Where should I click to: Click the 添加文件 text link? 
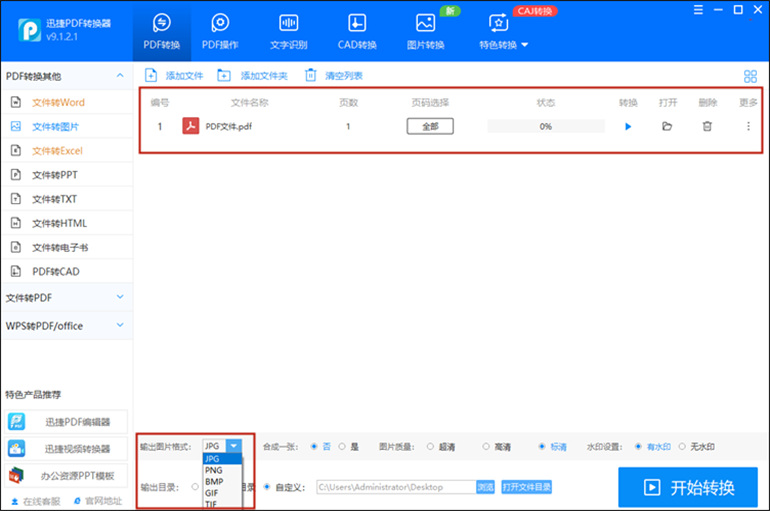coord(184,76)
